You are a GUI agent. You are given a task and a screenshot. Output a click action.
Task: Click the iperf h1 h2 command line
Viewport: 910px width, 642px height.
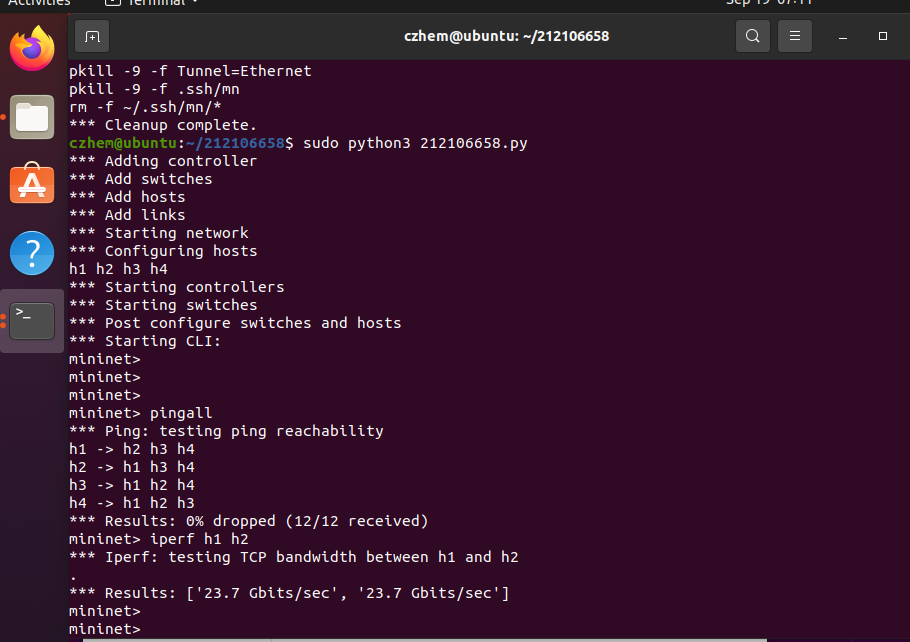point(199,539)
